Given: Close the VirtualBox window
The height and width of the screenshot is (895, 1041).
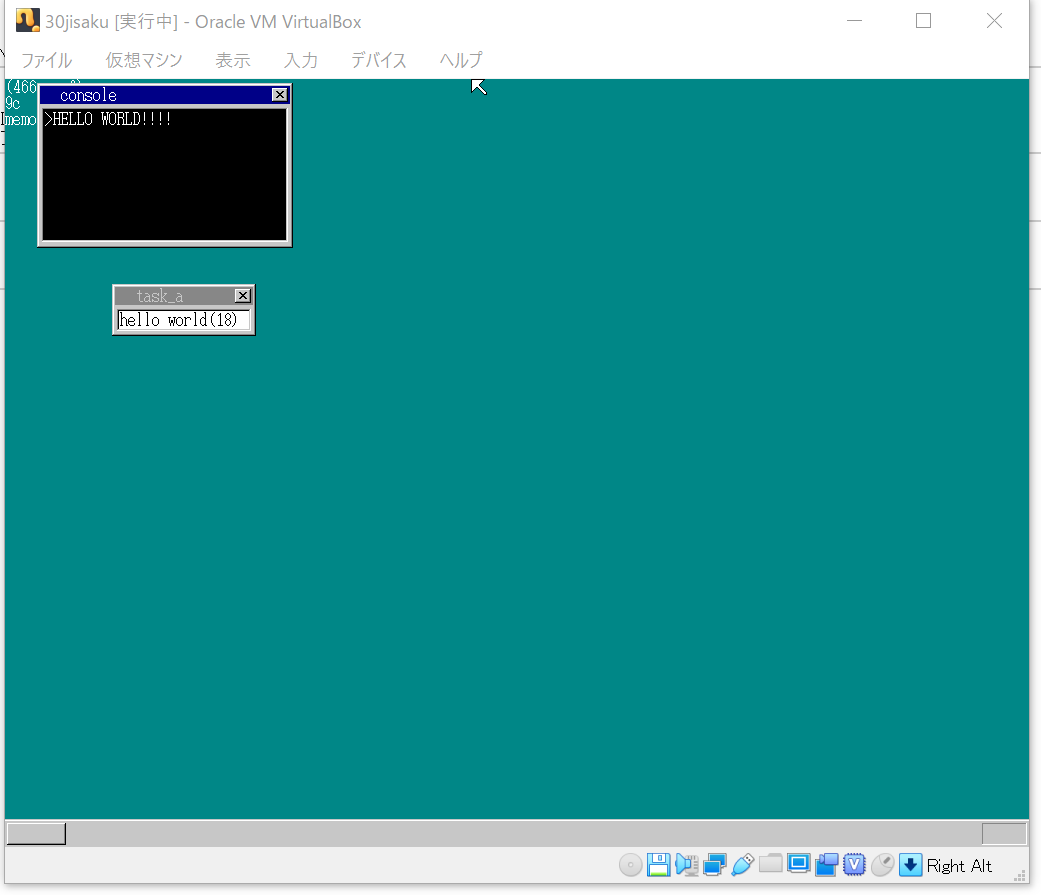Looking at the screenshot, I should pos(994,21).
